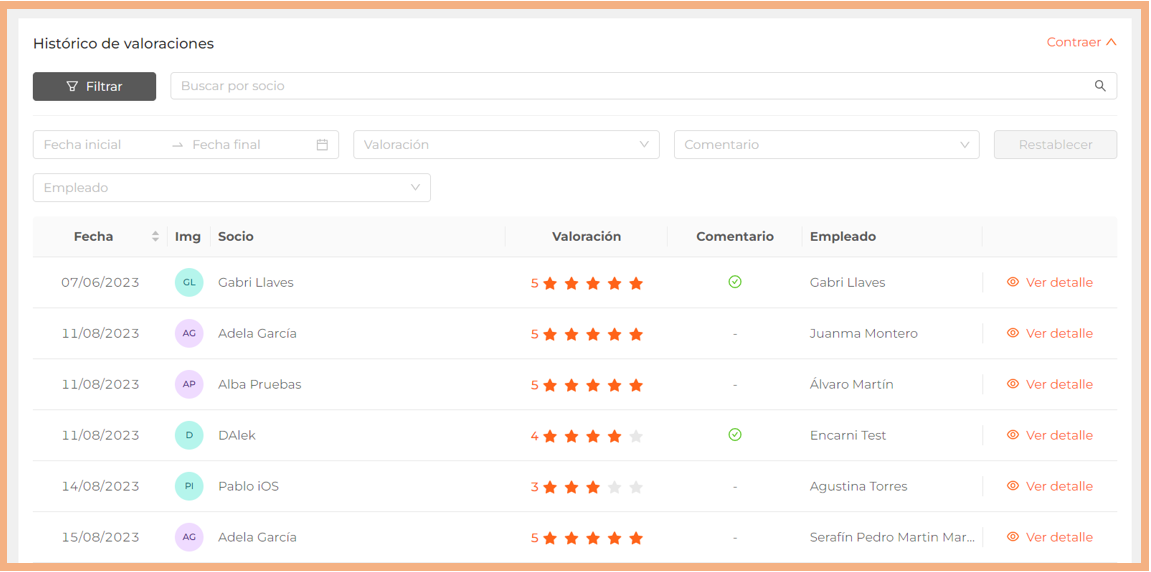Click socio name DAlek
Image resolution: width=1151 pixels, height=572 pixels.
click(236, 435)
